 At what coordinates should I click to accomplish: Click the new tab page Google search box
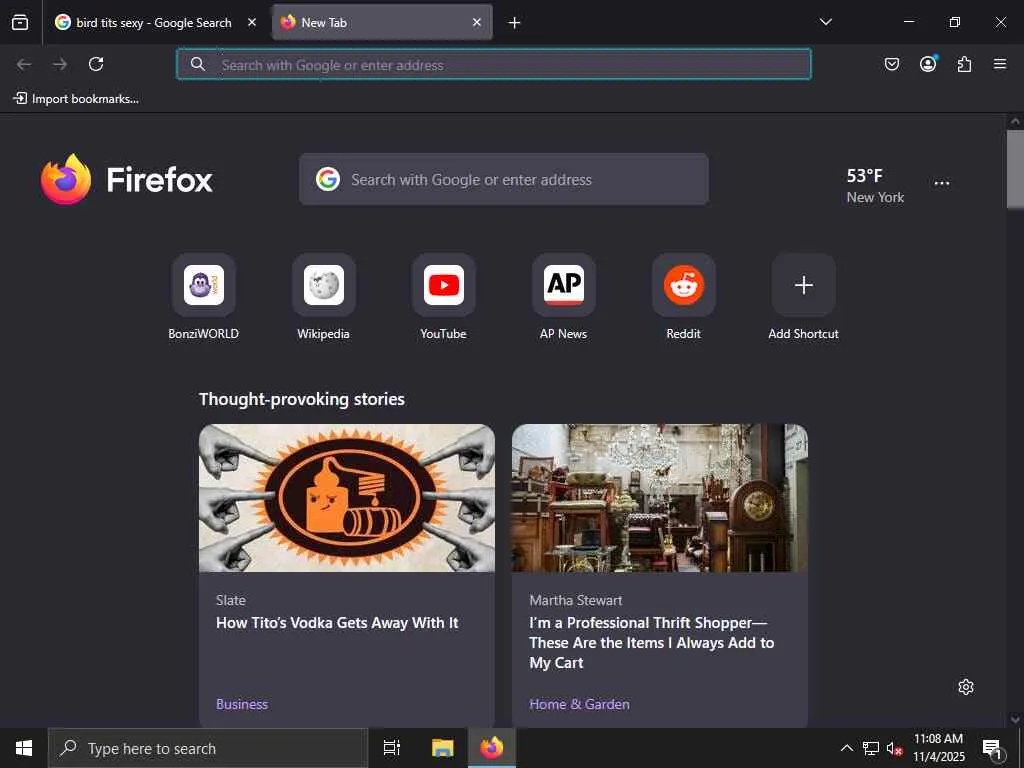[504, 180]
